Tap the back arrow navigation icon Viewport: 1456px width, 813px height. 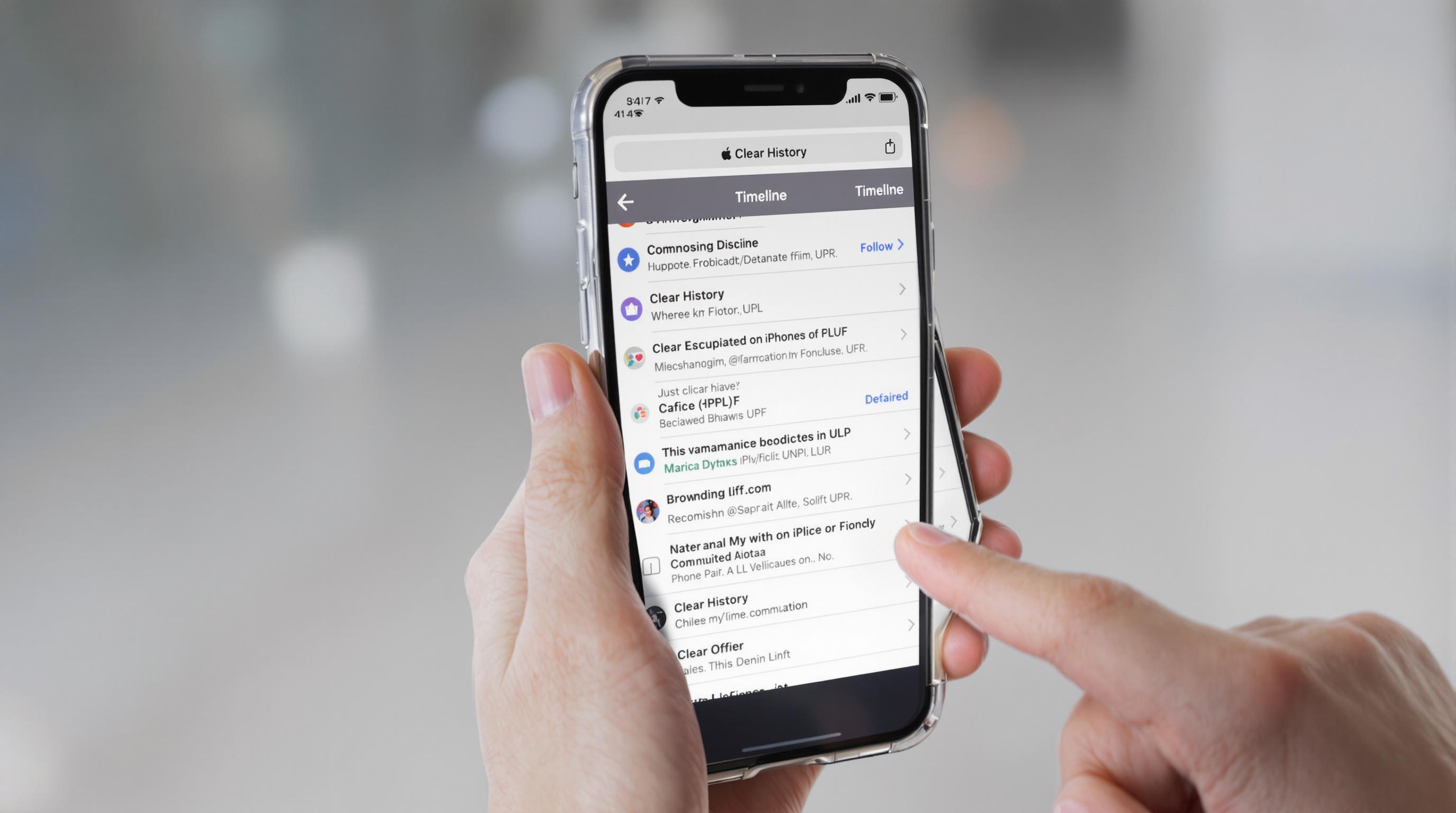tap(624, 202)
